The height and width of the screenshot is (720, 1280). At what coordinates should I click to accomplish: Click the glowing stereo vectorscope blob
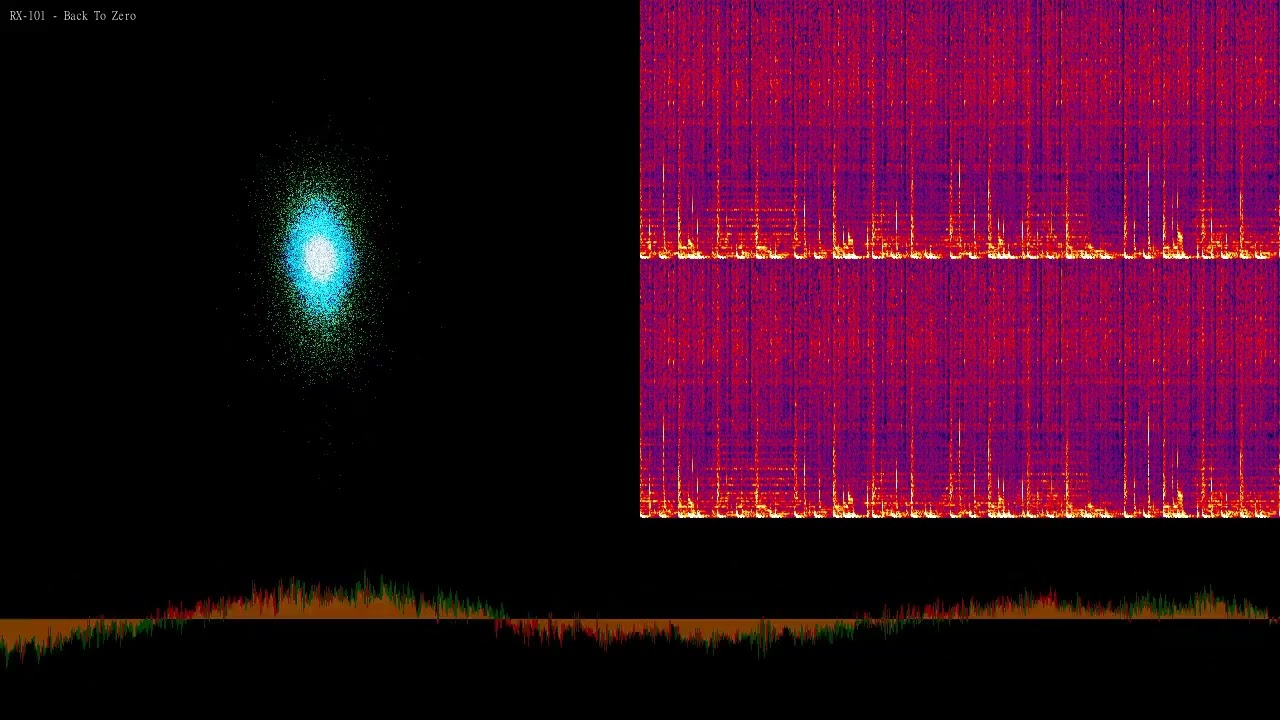[320, 258]
